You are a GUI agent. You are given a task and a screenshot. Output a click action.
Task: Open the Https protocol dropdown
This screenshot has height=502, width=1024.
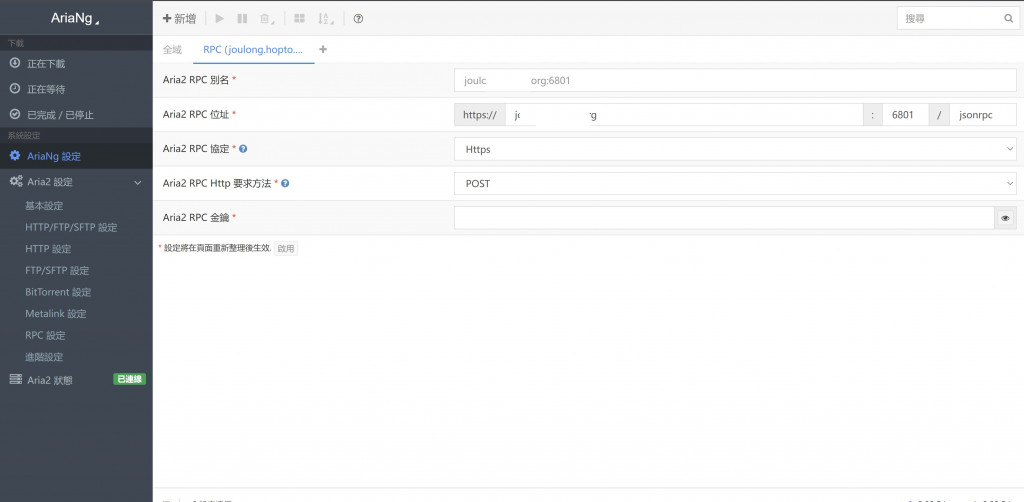[x=735, y=149]
